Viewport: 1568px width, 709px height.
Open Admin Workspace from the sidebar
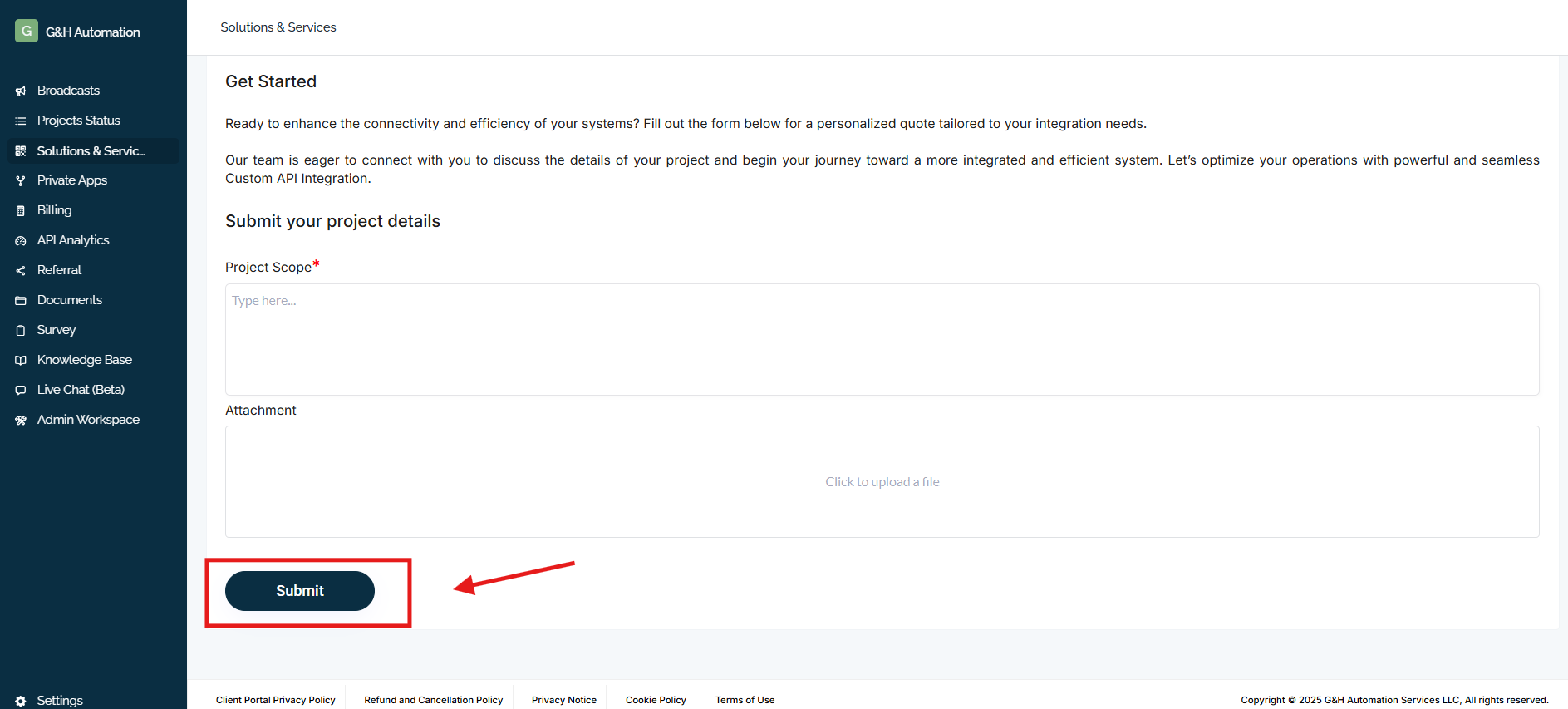click(88, 420)
